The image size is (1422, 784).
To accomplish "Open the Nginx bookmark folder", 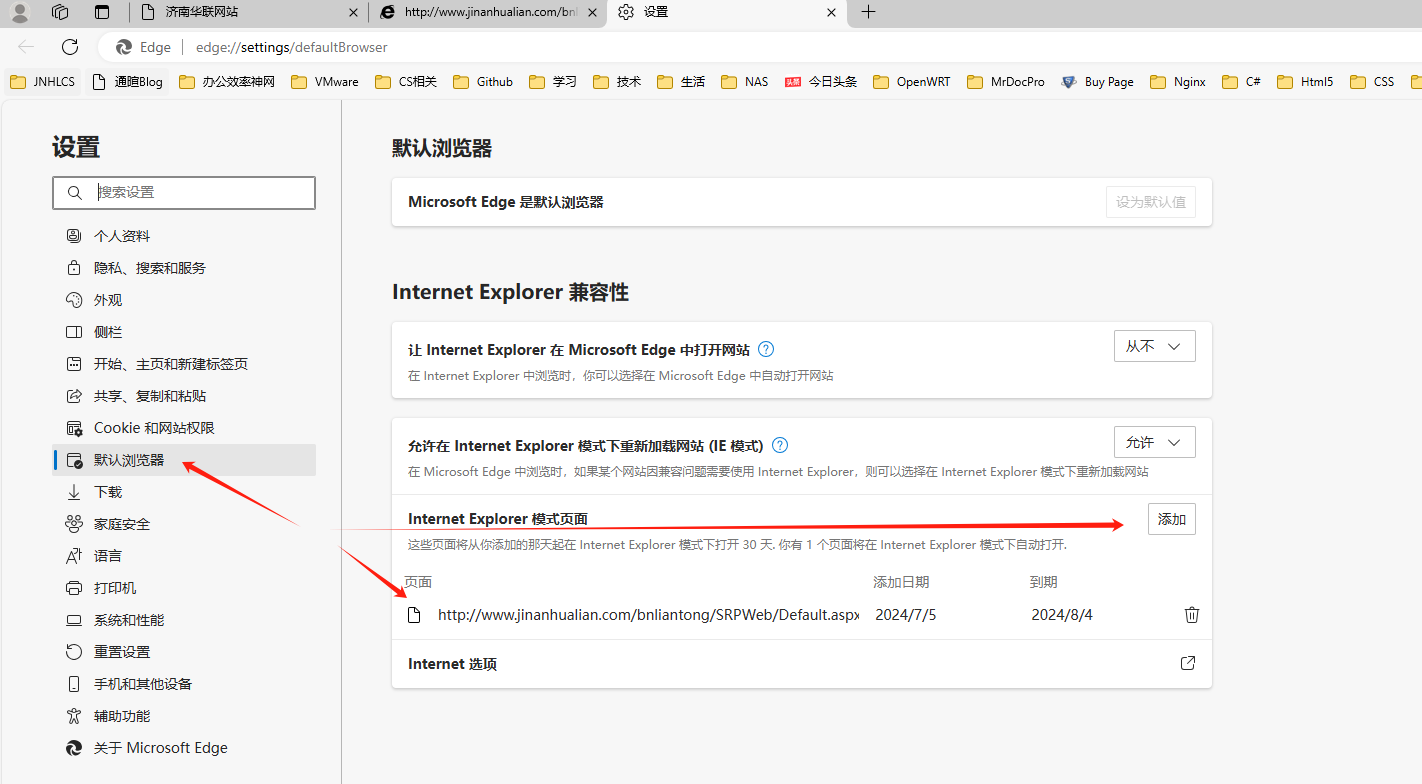I will (x=1178, y=82).
